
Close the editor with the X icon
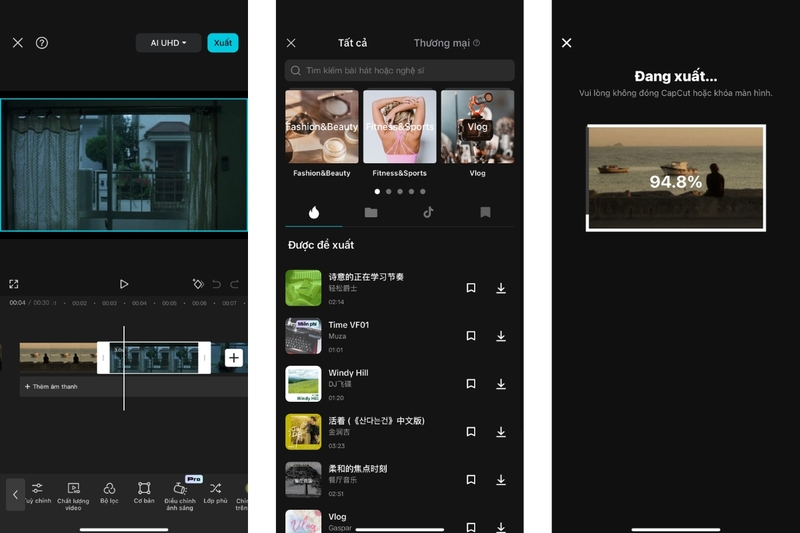(x=18, y=43)
